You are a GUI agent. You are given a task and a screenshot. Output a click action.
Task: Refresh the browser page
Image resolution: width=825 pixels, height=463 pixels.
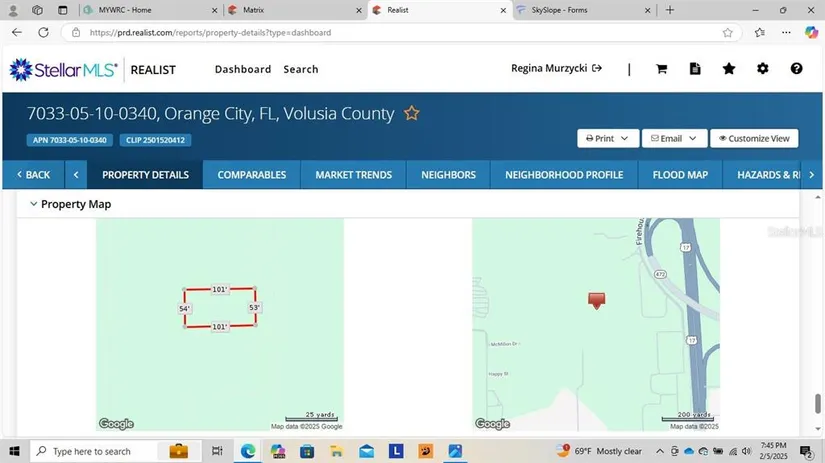pos(43,32)
